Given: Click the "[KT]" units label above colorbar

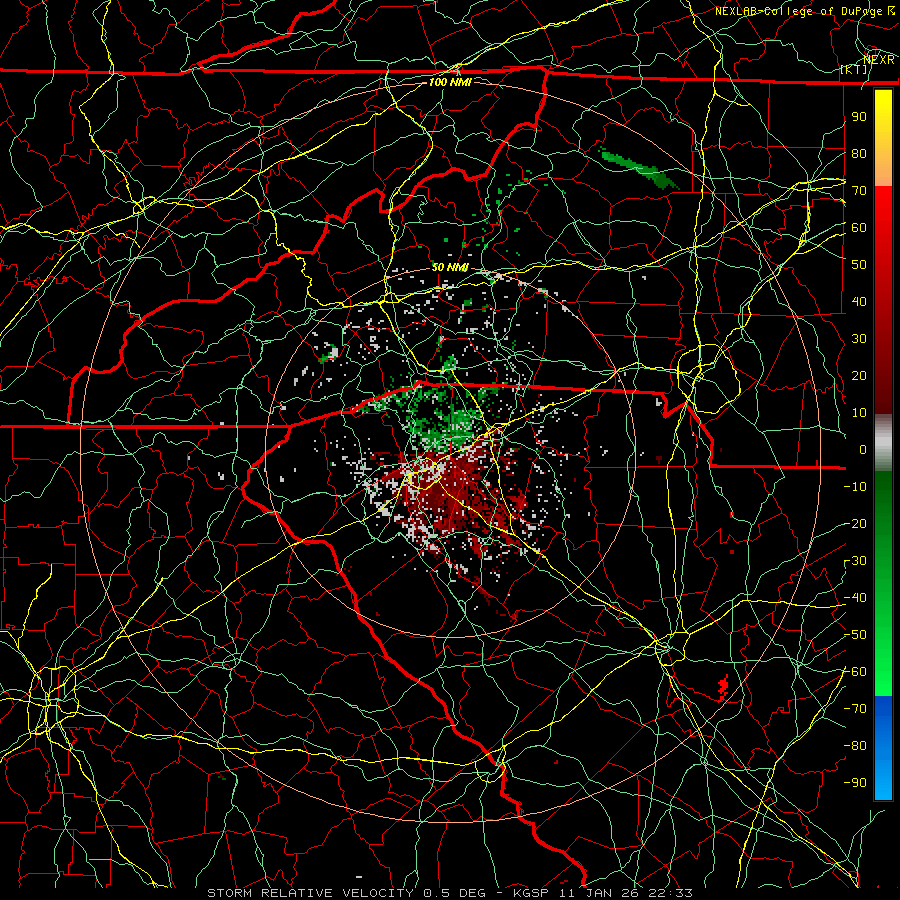Looking at the screenshot, I should pyautogui.click(x=854, y=69).
